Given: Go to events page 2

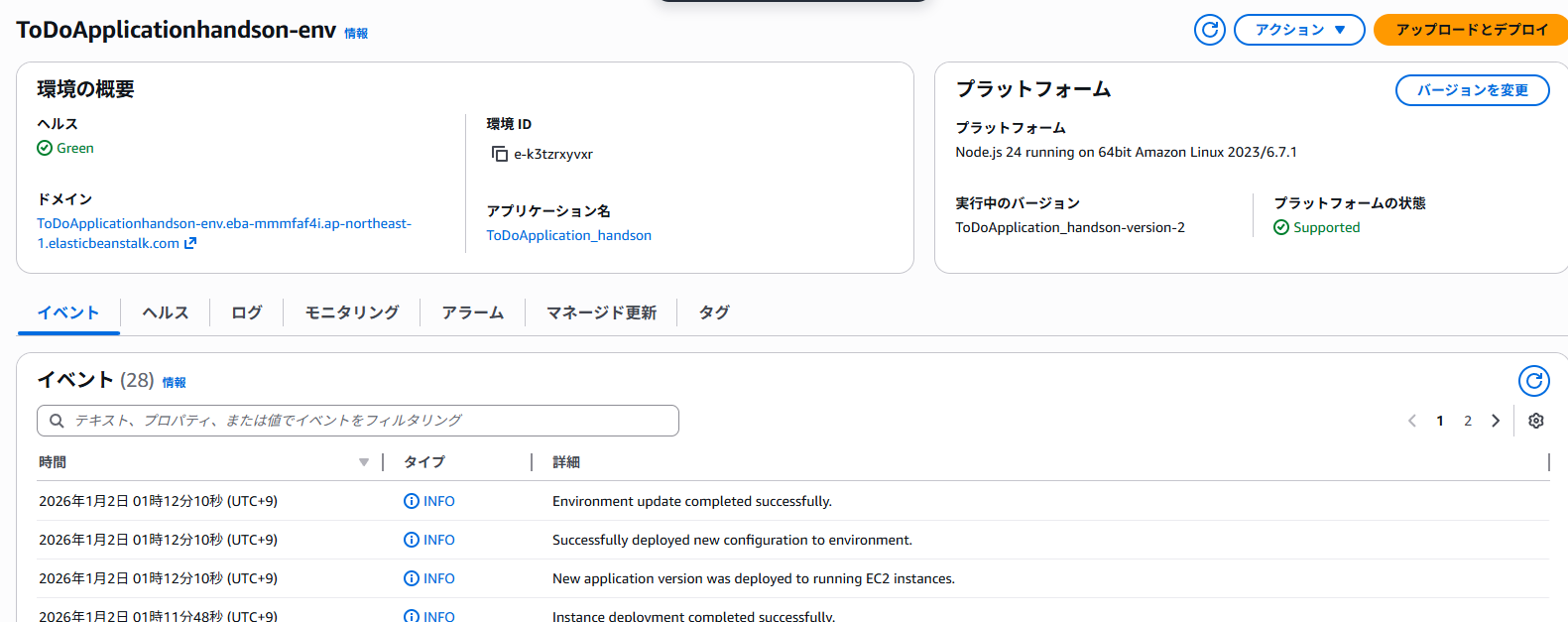Looking at the screenshot, I should 1468,421.
